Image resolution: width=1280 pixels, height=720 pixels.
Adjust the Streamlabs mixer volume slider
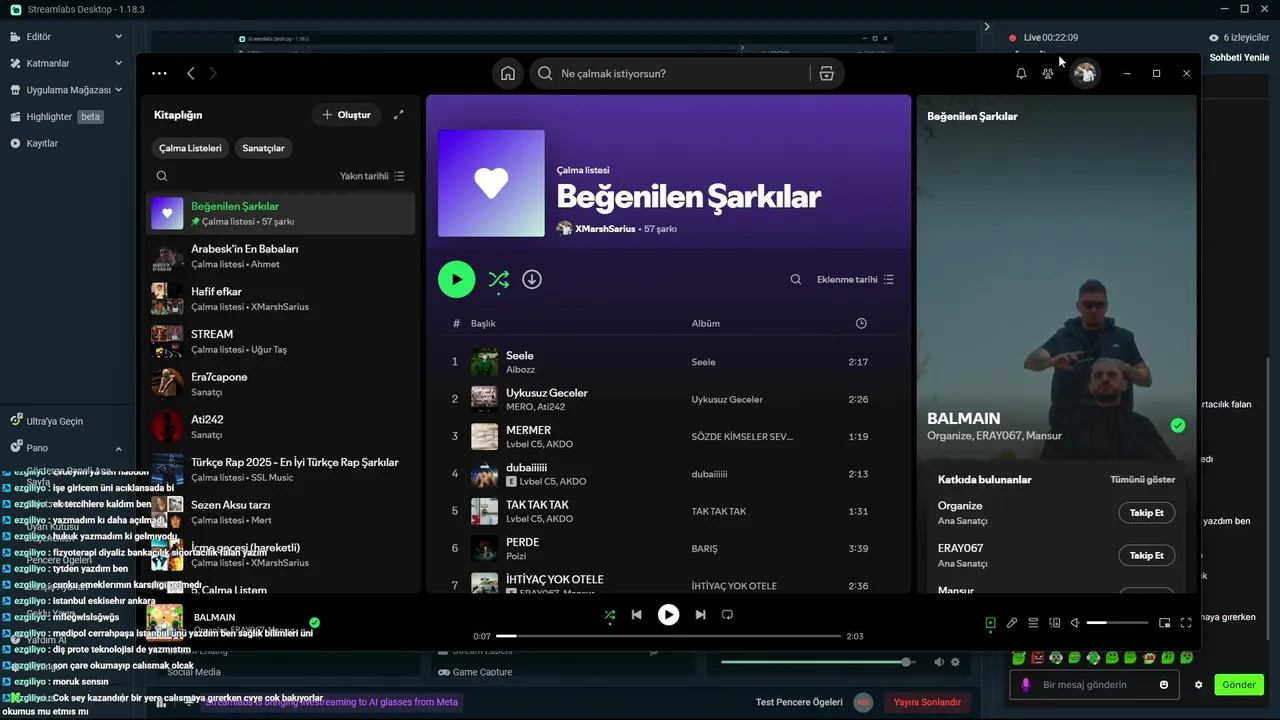pos(816,662)
